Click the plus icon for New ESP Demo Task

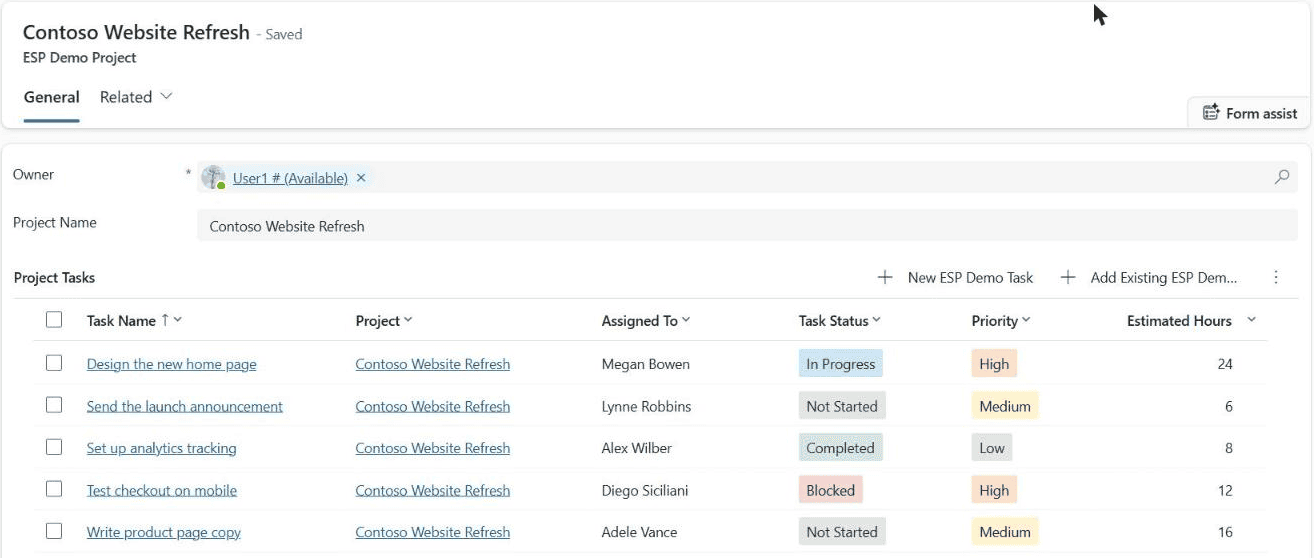coord(885,277)
